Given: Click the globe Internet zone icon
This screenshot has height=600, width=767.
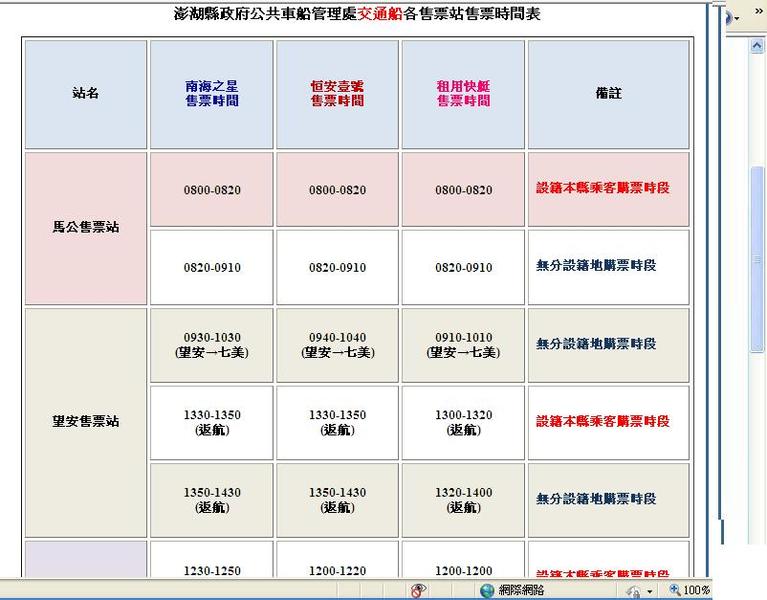Looking at the screenshot, I should click(487, 590).
